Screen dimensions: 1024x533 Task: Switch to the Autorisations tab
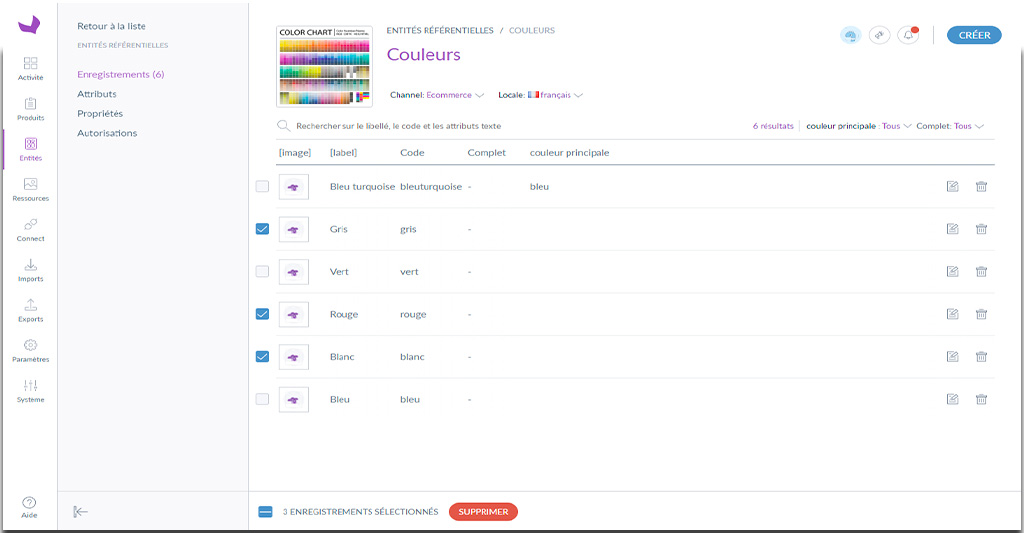(x=107, y=133)
